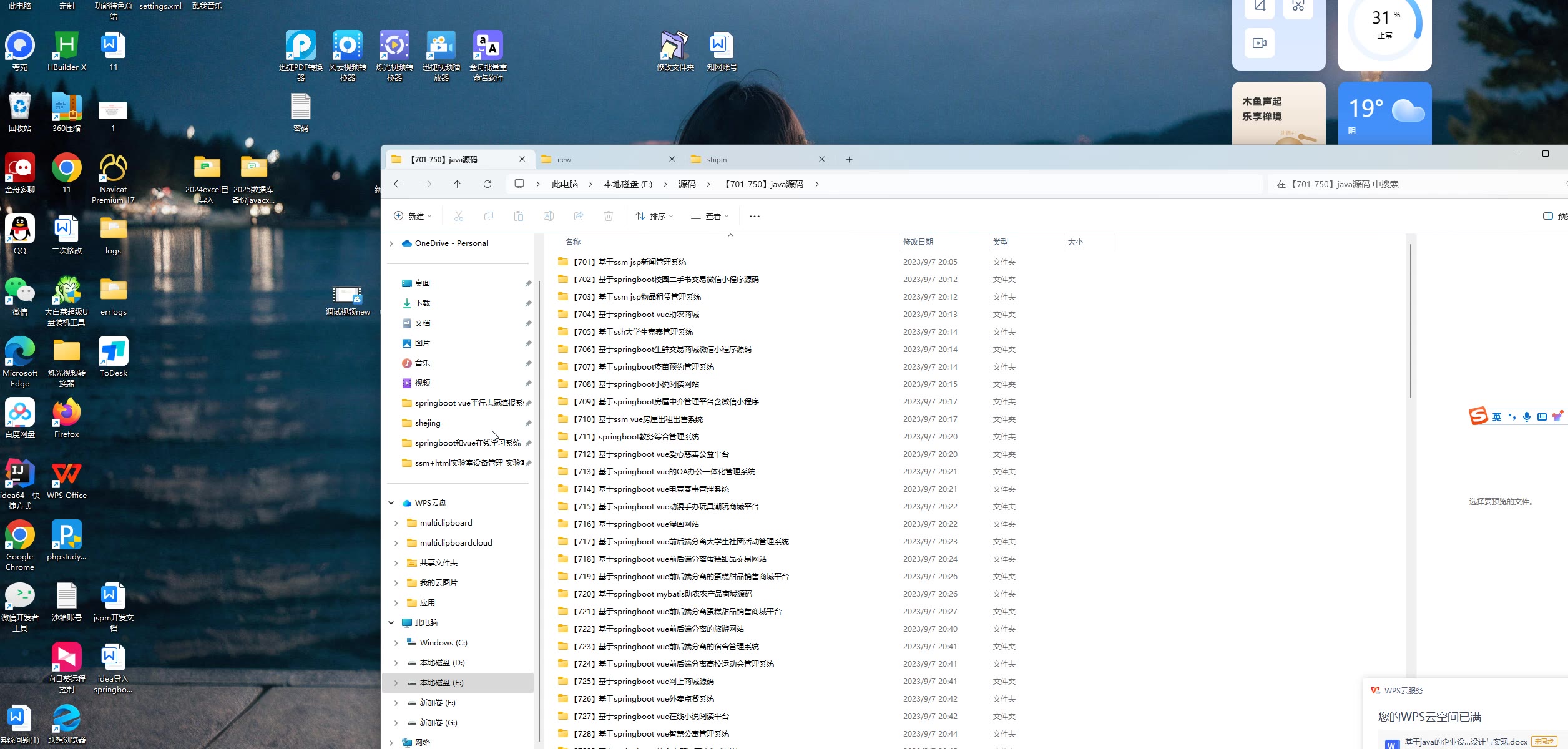Screen dimensions: 1568x749
Task: Click the Share icon in Explorer toolbar
Action: pos(579,216)
